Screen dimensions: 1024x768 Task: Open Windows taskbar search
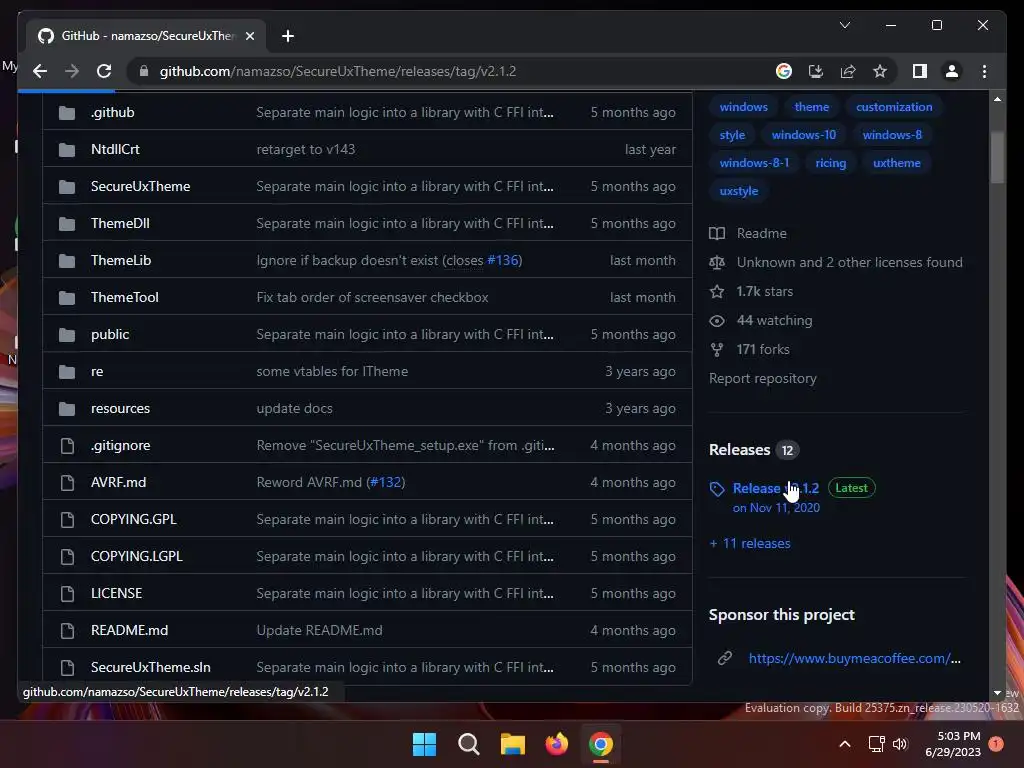pyautogui.click(x=469, y=744)
